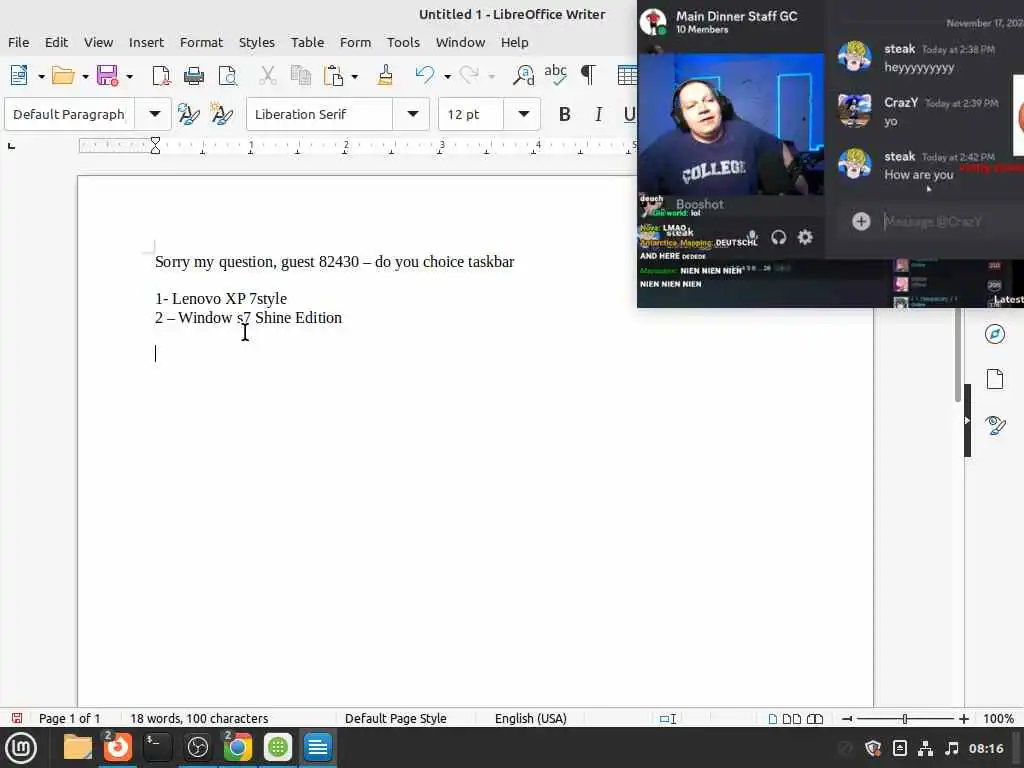The width and height of the screenshot is (1024, 768).
Task: Export directly as PDF
Action: (x=161, y=76)
